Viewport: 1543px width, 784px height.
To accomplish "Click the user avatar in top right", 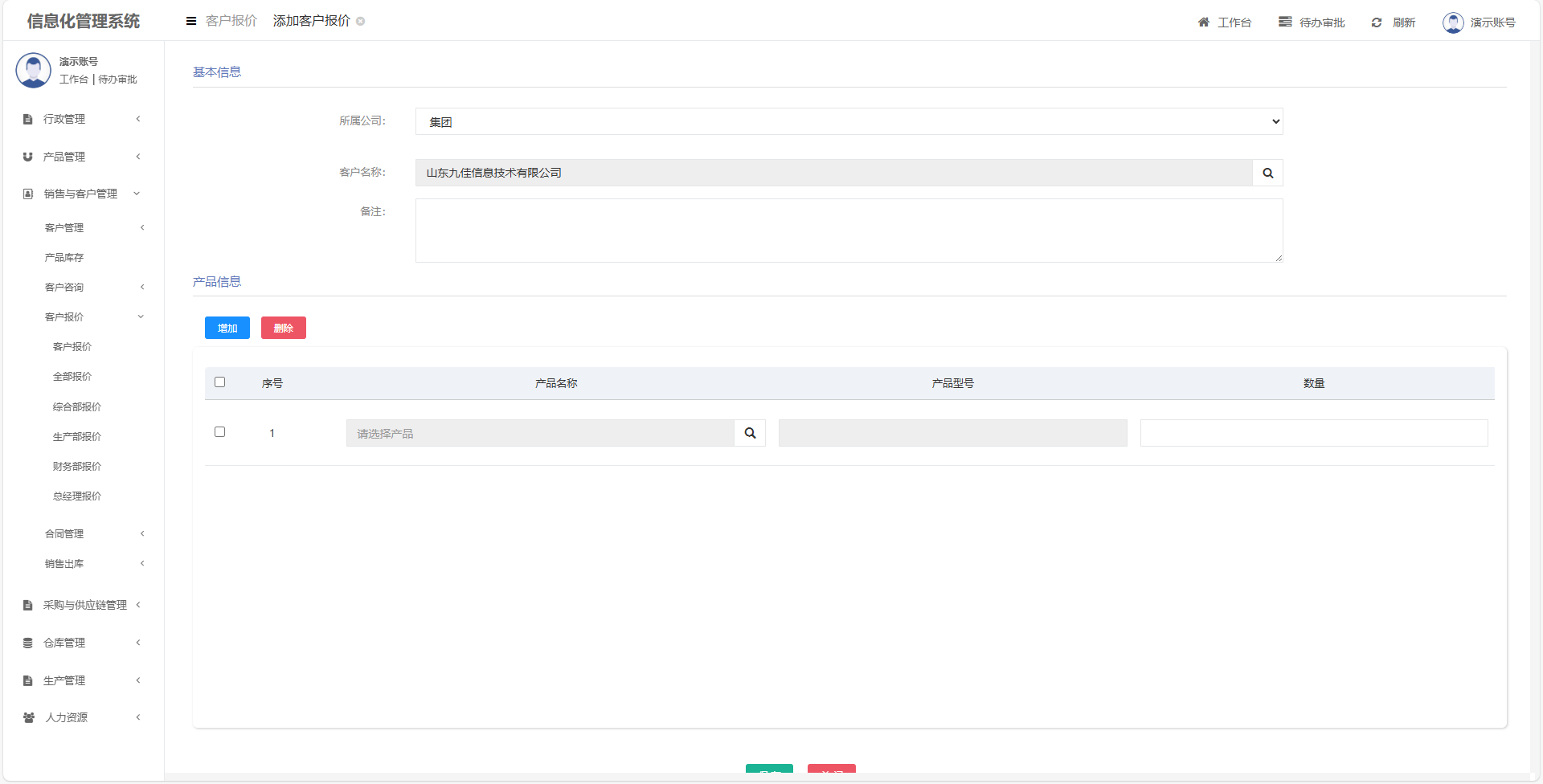I will click(1453, 22).
